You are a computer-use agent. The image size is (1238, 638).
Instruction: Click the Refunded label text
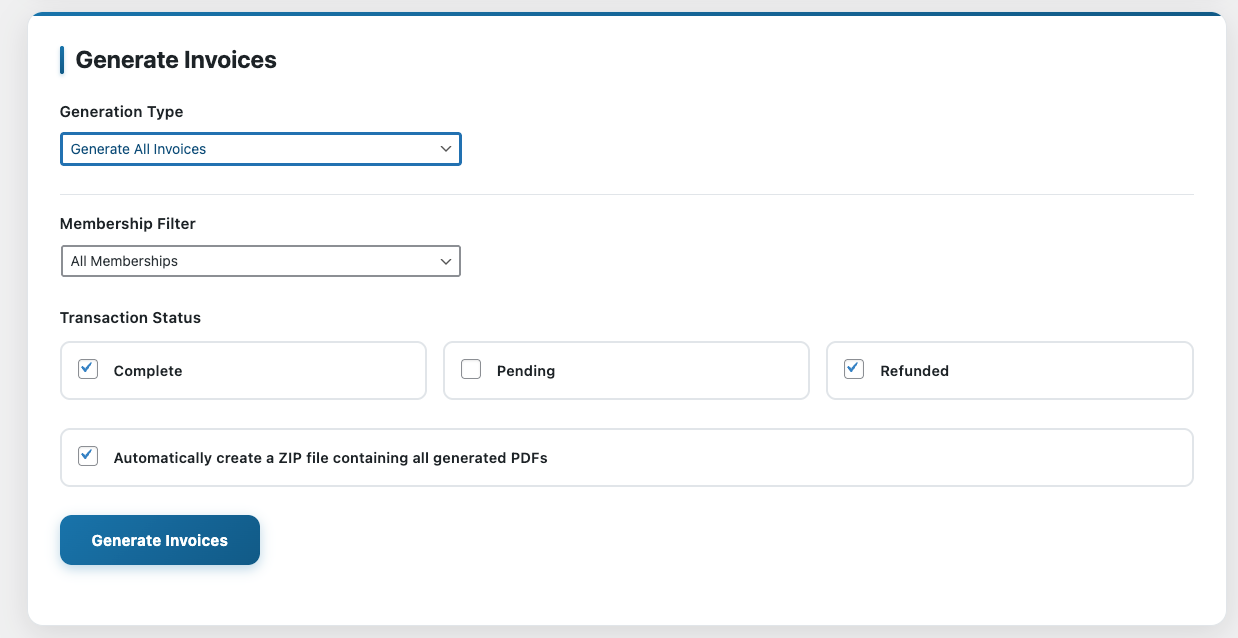coord(913,370)
